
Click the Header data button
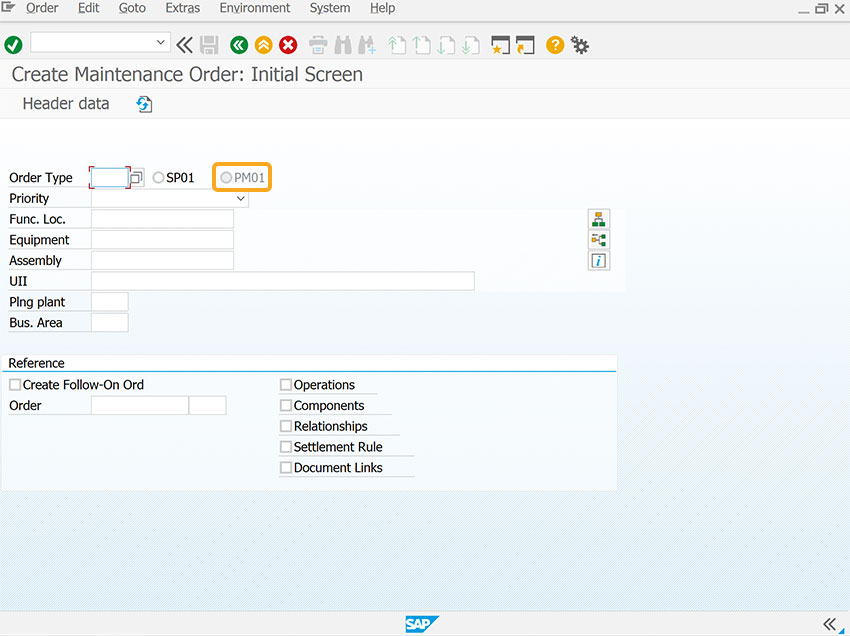66,104
